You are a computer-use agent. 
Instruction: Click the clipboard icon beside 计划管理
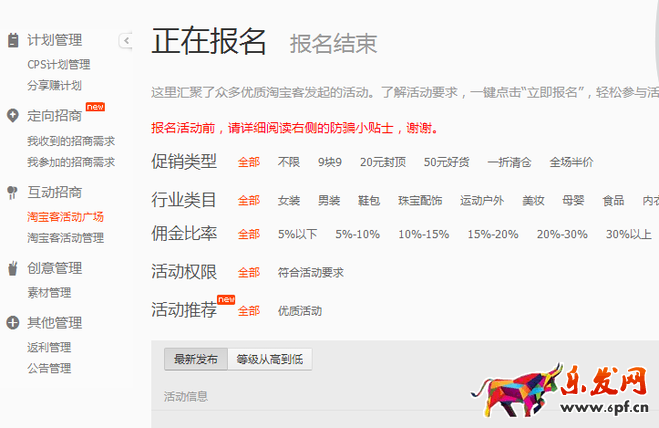pos(12,41)
